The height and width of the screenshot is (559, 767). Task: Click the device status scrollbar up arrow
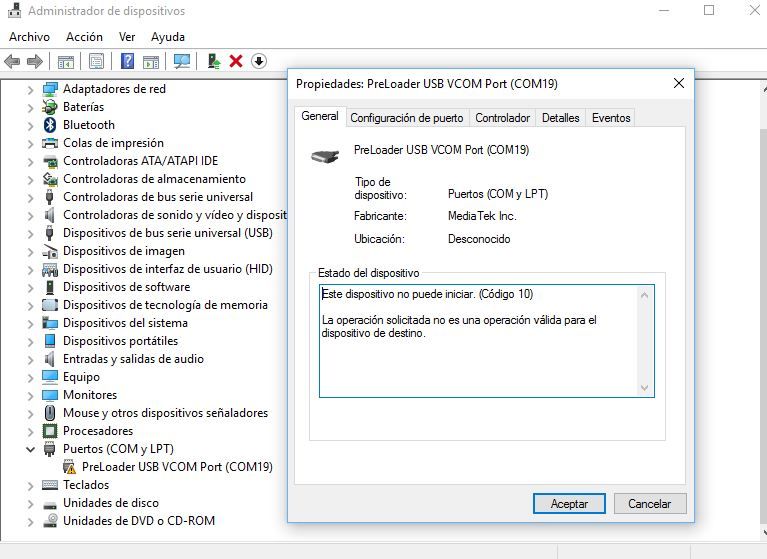pos(644,295)
